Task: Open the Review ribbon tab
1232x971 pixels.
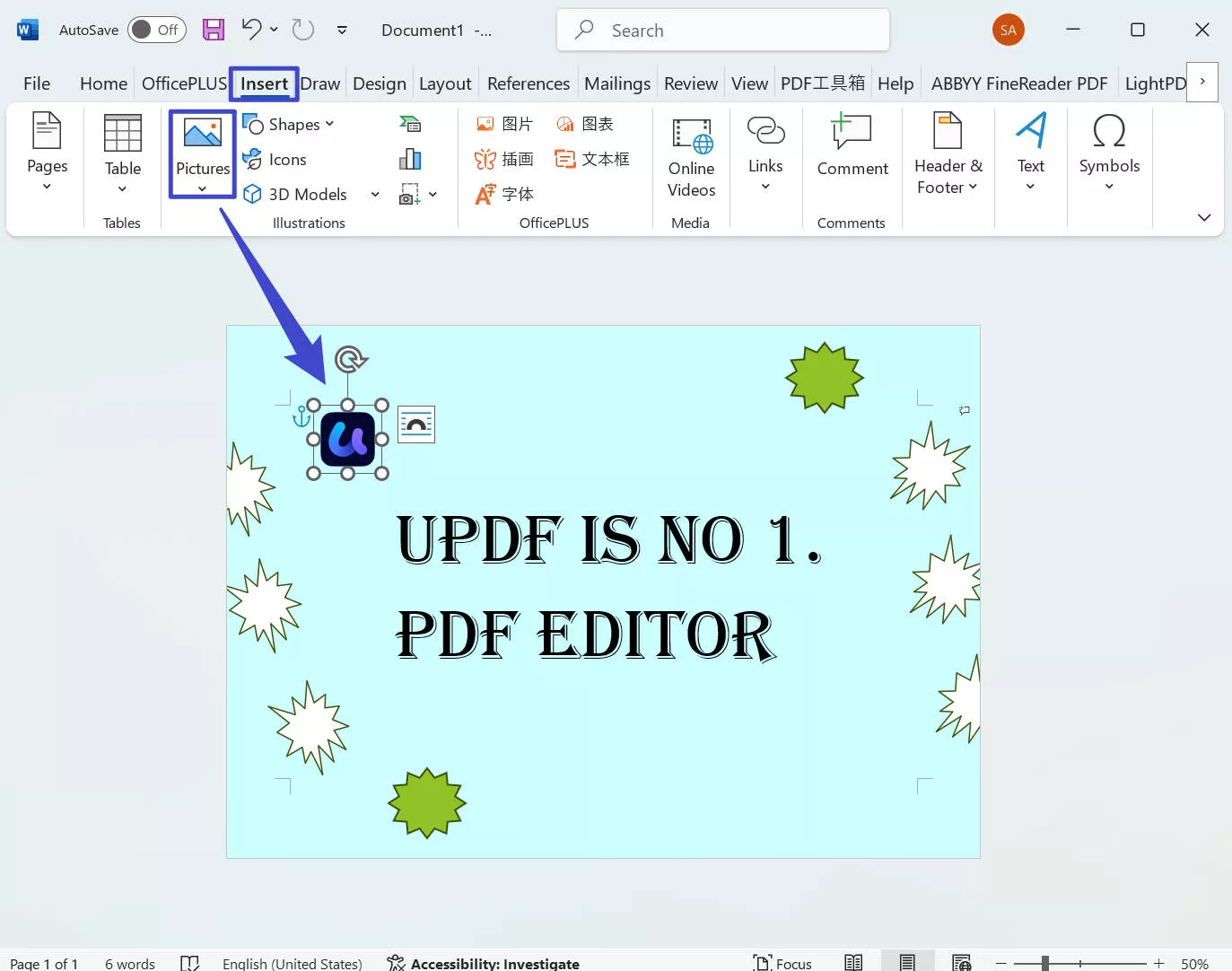Action: 690,83
